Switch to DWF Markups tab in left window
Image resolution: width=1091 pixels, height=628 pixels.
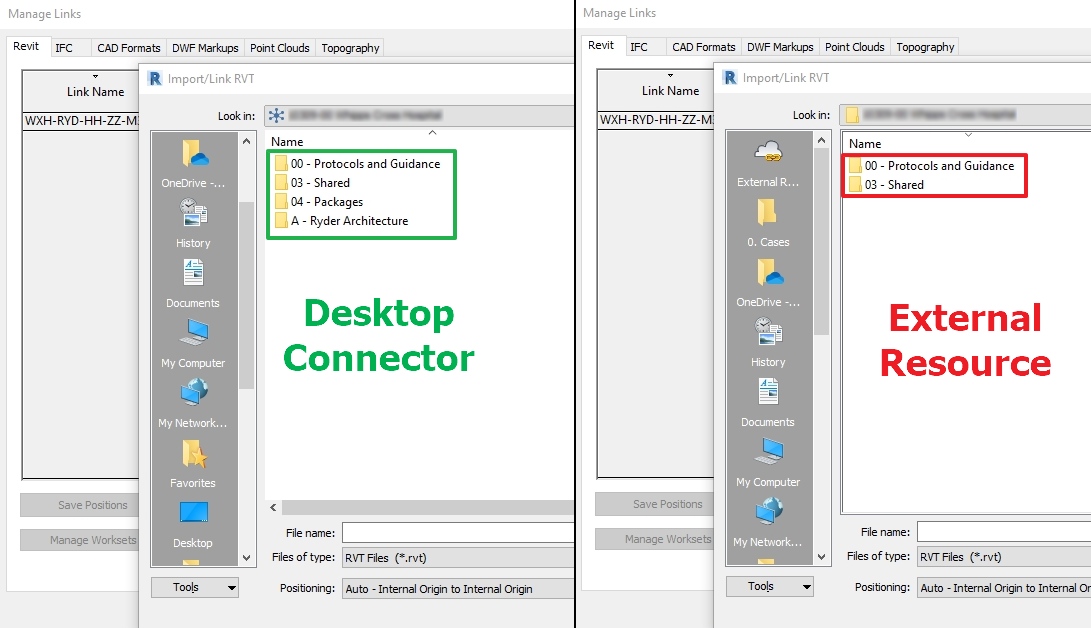tap(205, 48)
